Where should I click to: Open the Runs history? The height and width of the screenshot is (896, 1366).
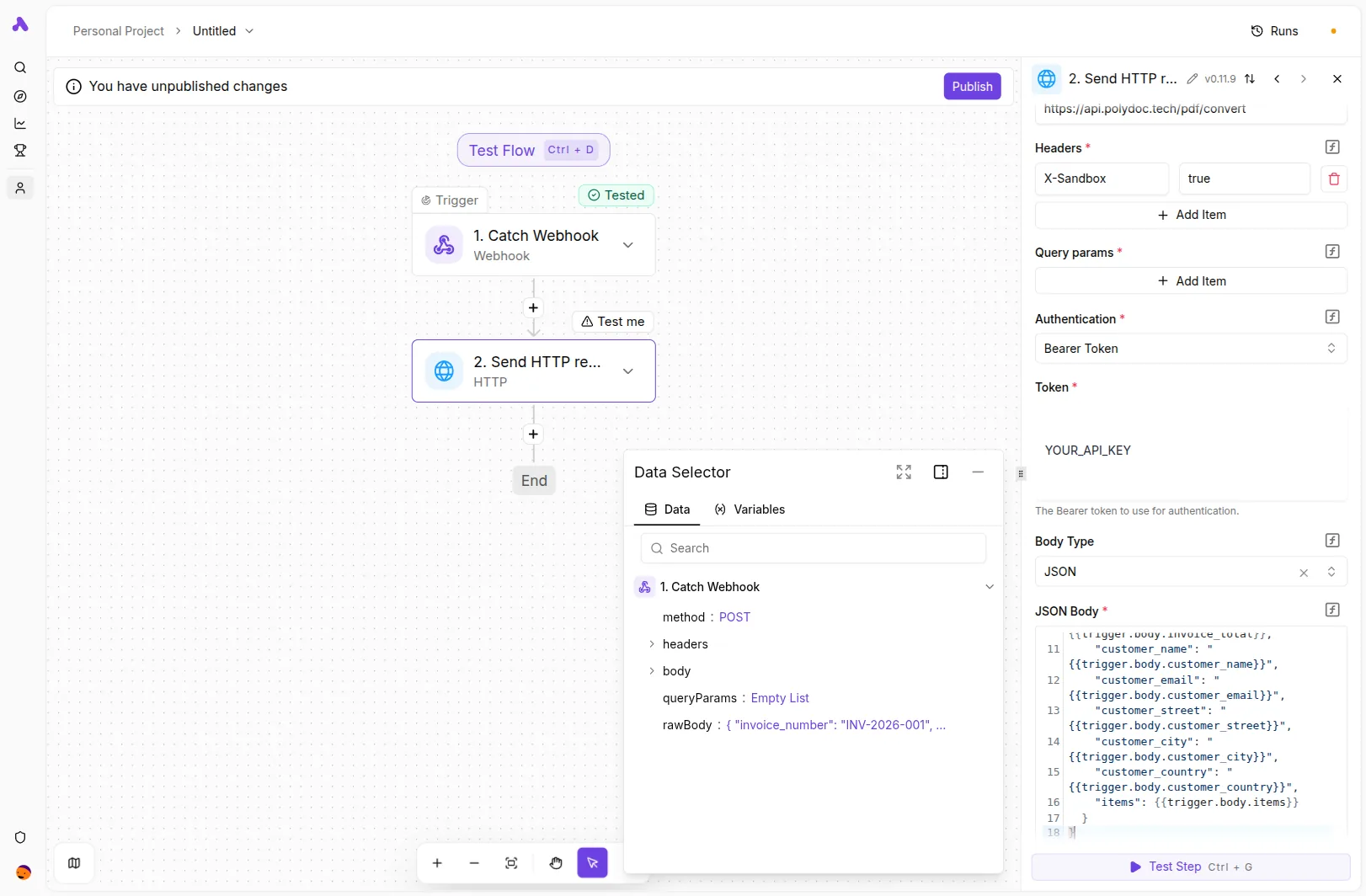point(1274,31)
